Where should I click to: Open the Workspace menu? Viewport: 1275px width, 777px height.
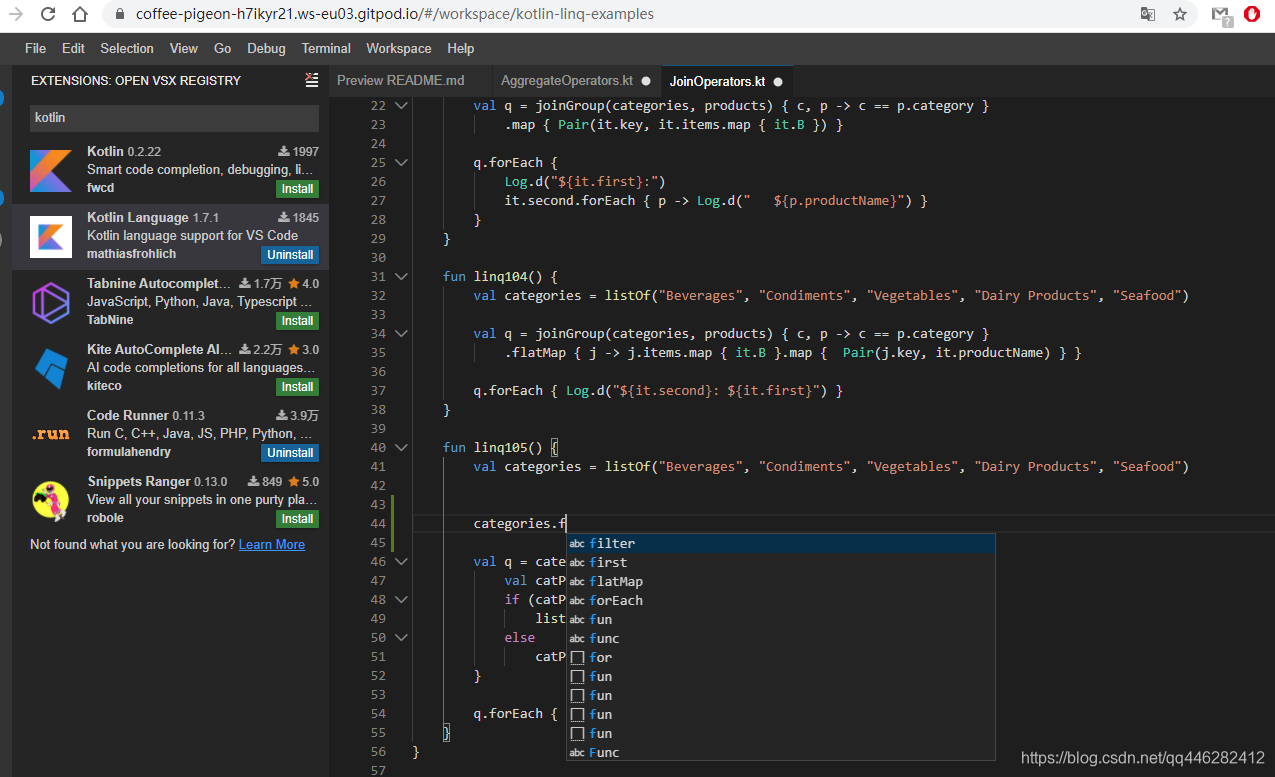[399, 48]
